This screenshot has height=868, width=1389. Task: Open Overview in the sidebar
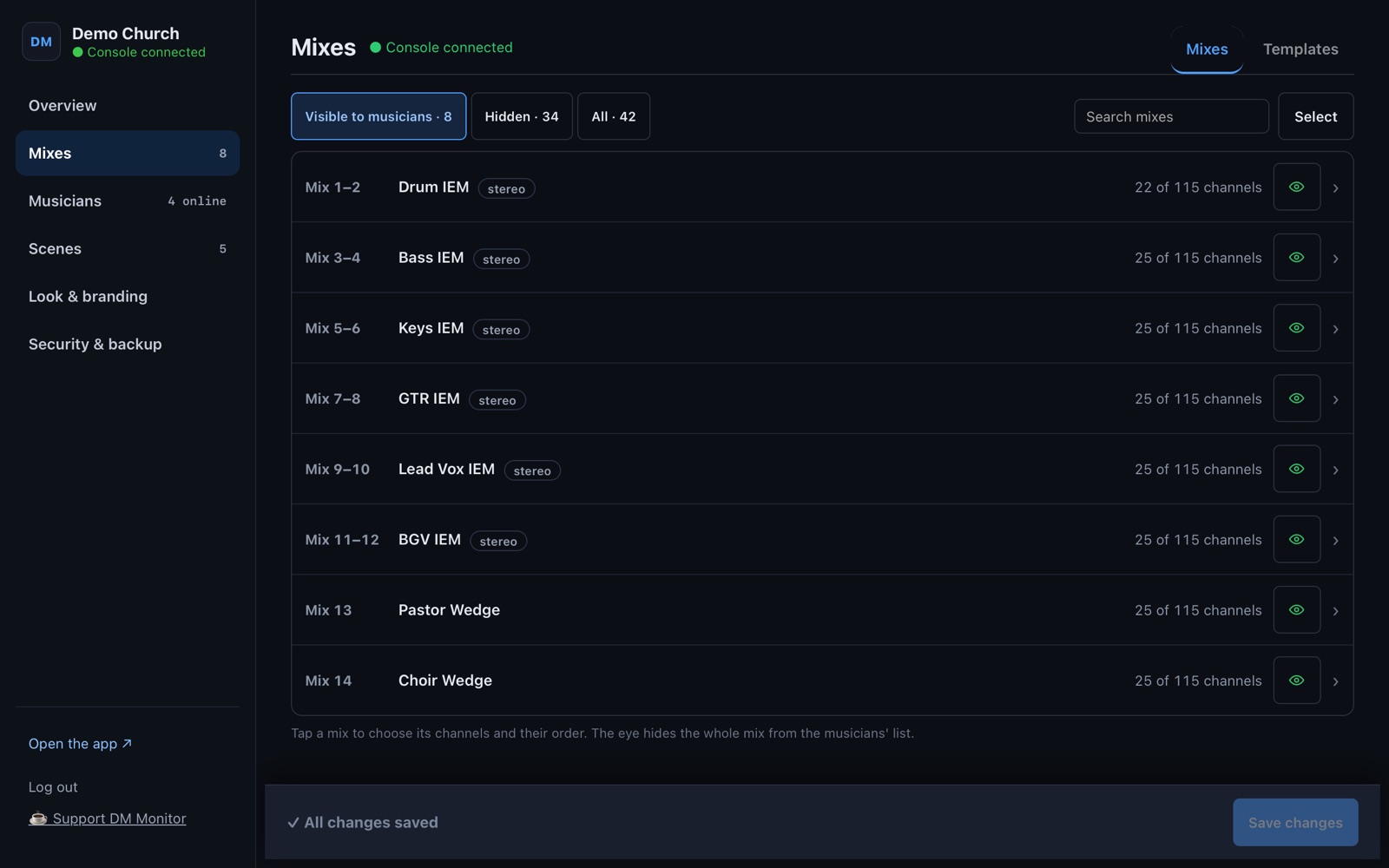[128, 106]
